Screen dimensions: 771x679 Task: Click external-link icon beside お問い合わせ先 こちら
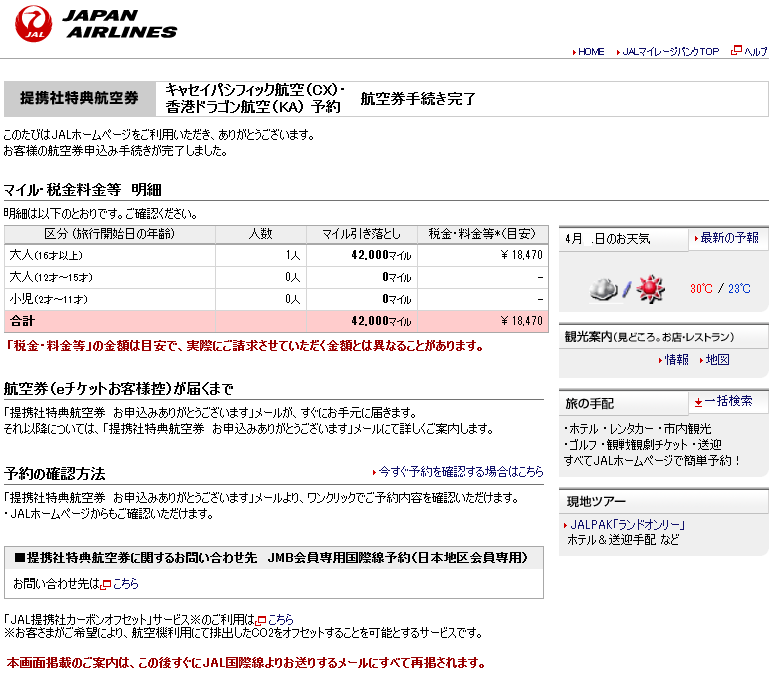[106, 585]
